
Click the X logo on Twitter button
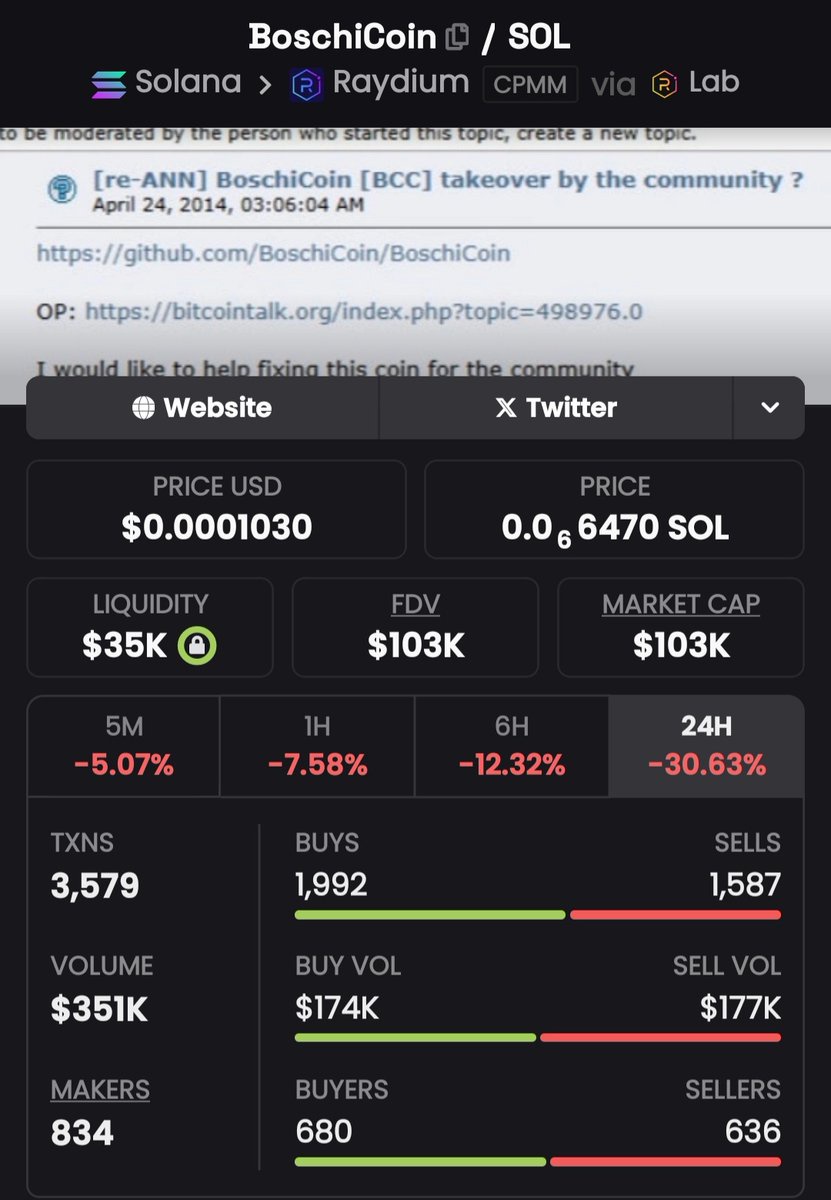tap(506, 408)
